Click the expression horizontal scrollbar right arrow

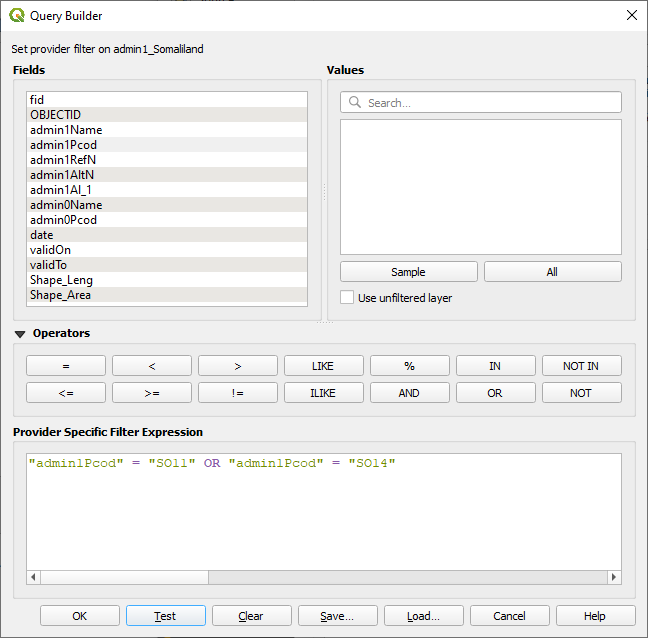(614, 577)
